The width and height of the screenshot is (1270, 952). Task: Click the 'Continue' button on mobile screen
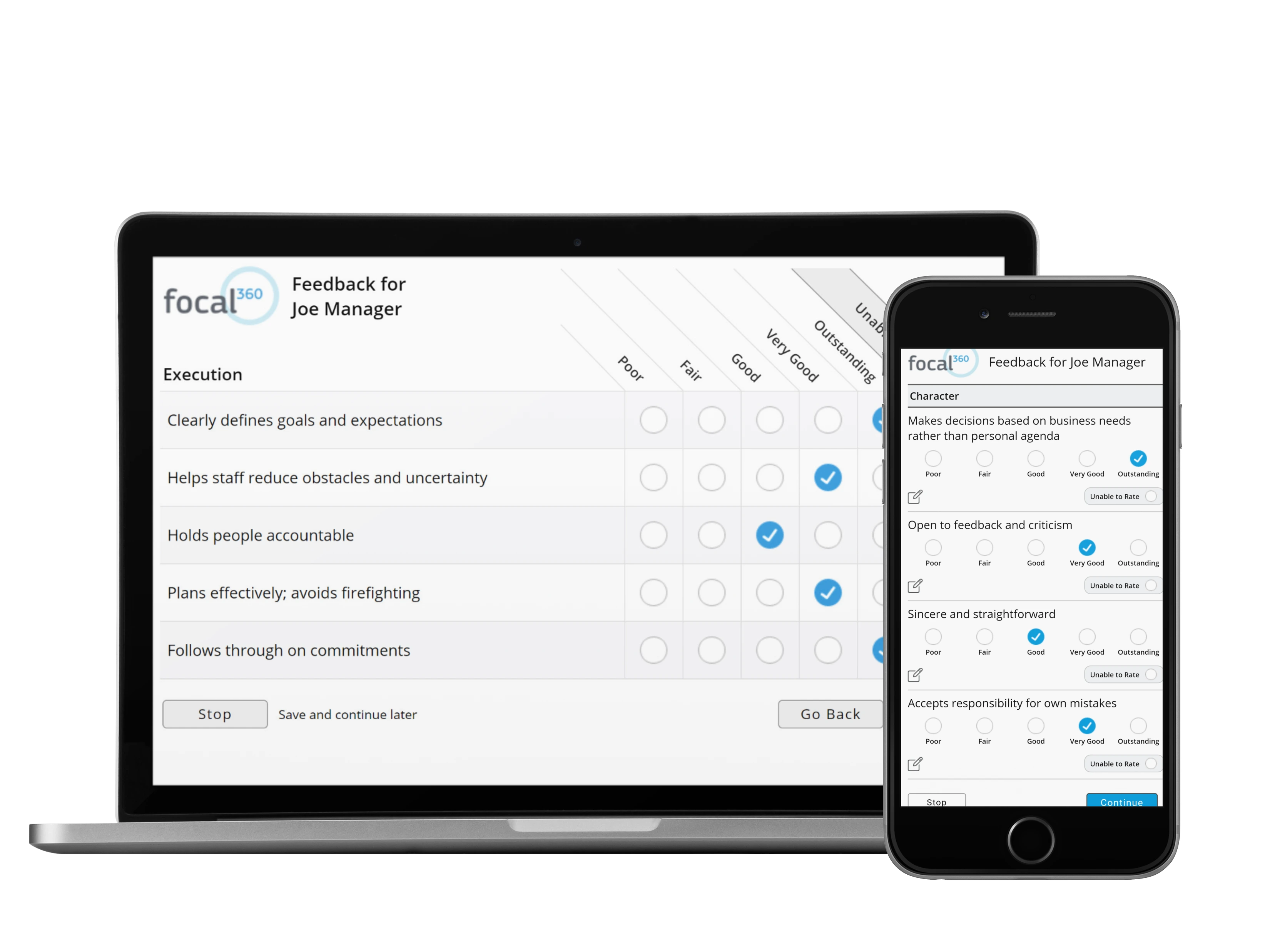click(x=1121, y=800)
